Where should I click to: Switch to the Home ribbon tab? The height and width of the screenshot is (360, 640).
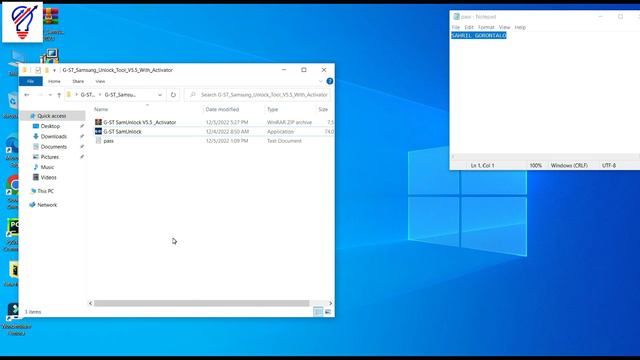coord(54,81)
